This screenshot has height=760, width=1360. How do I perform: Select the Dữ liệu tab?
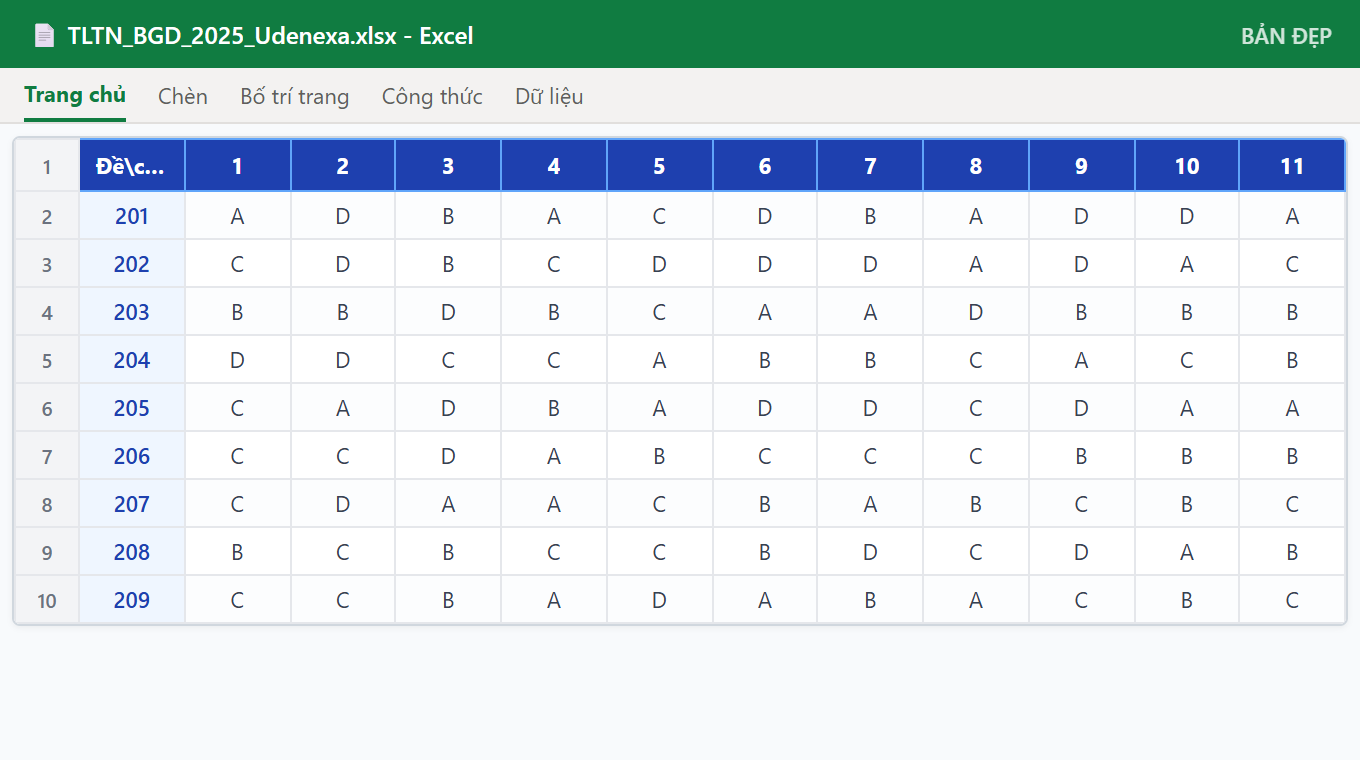pyautogui.click(x=549, y=96)
